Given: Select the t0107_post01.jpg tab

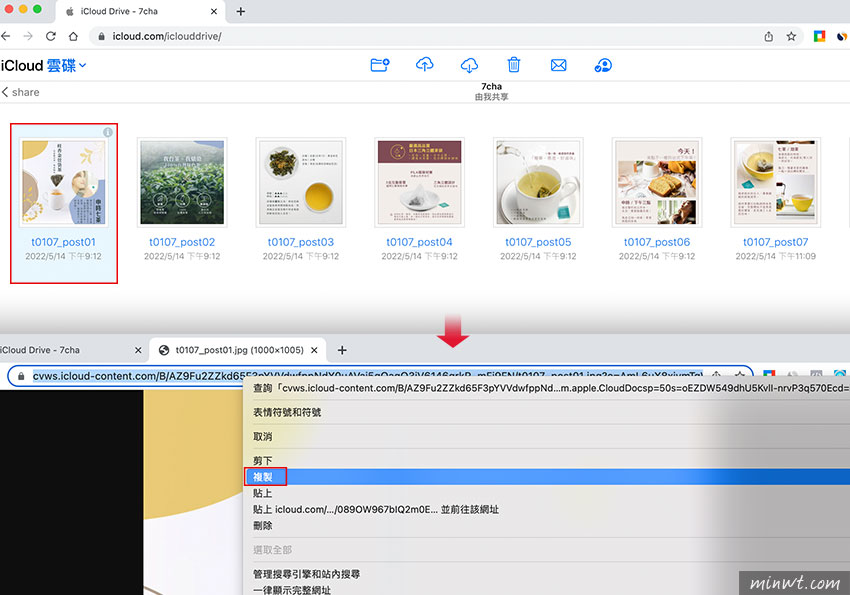Looking at the screenshot, I should click(239, 350).
